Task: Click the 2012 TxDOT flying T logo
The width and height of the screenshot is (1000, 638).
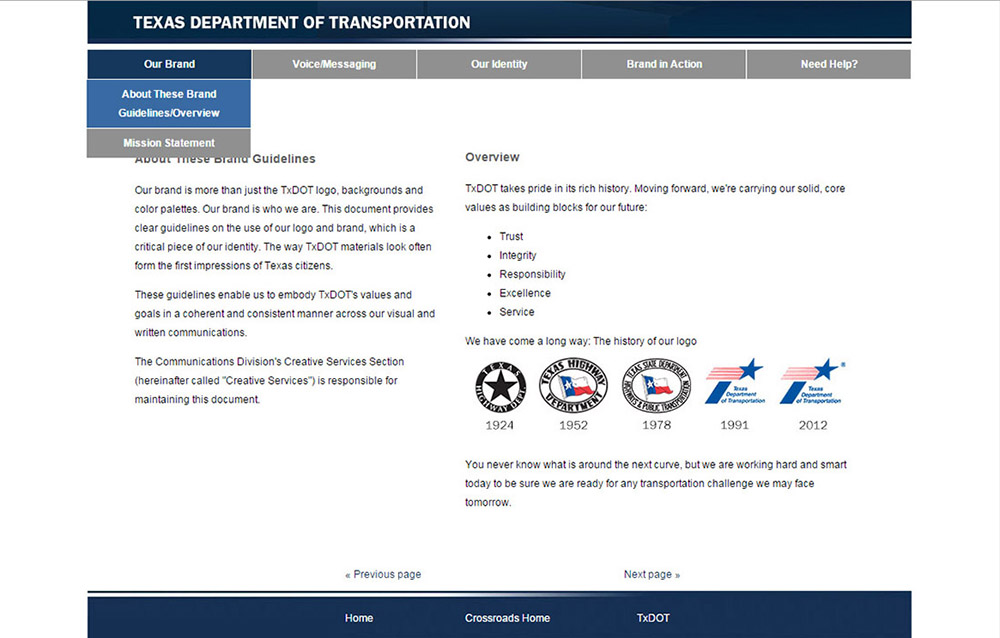Action: click(812, 381)
